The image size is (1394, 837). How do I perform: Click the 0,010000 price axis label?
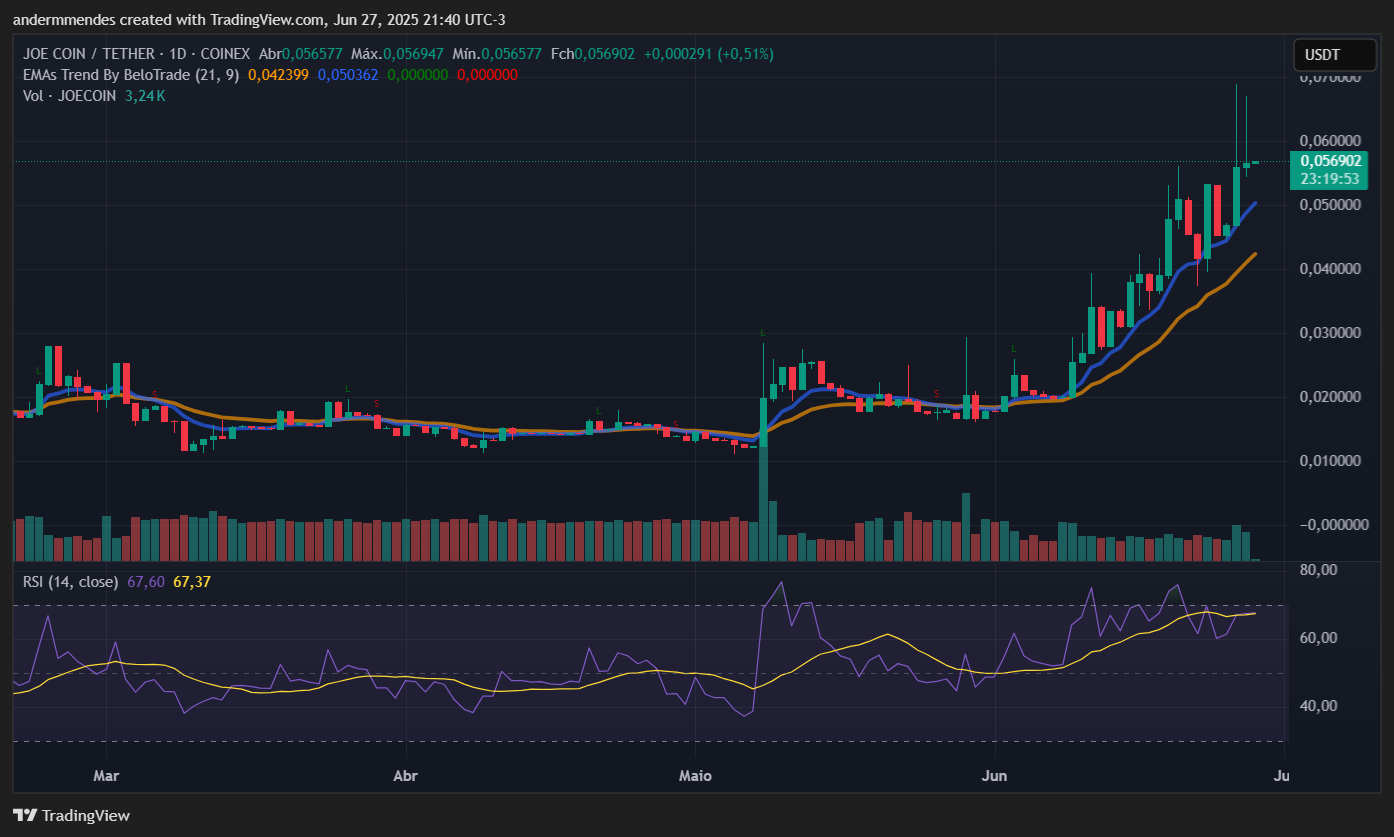point(1331,460)
